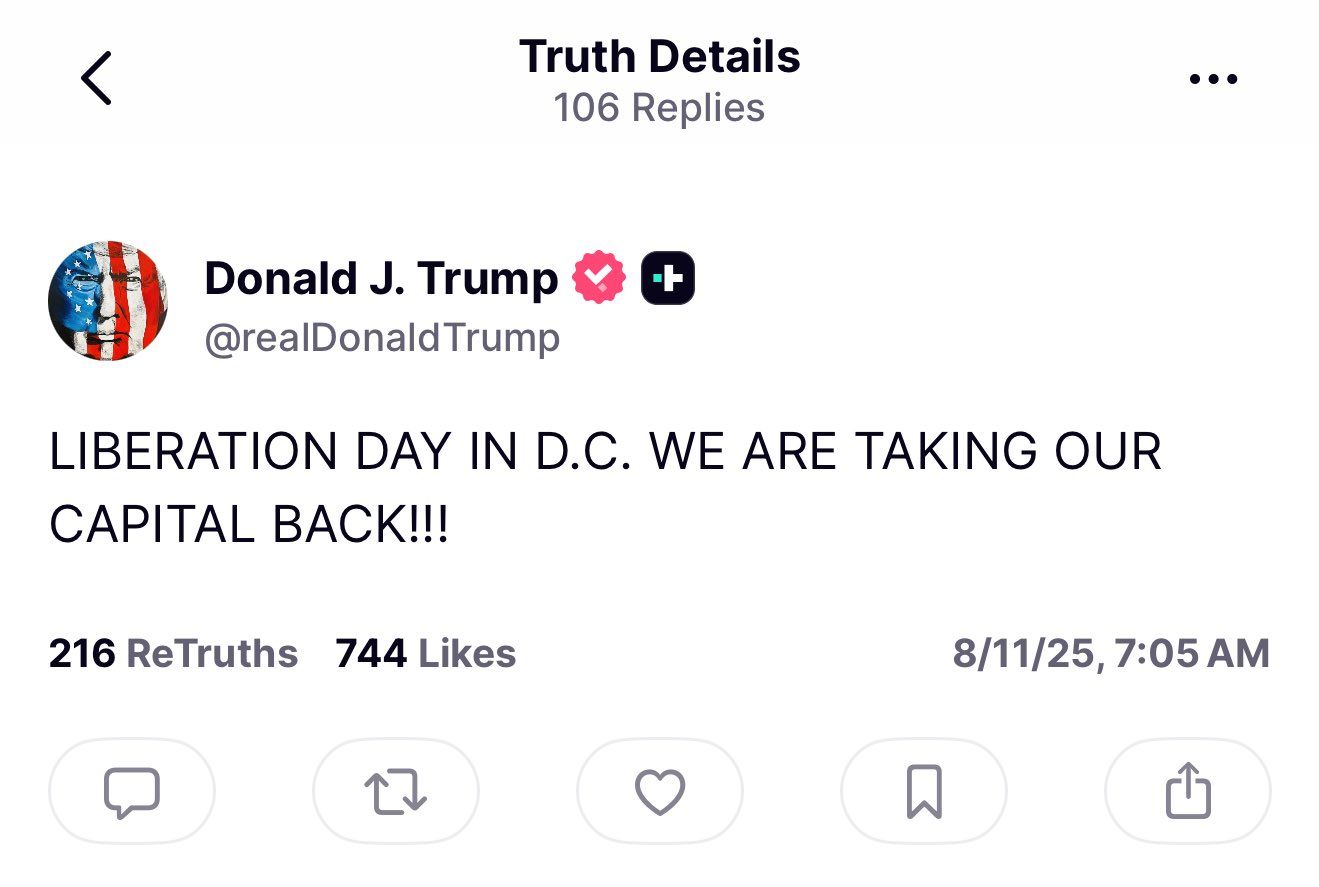Open the three-dot more options menu
Image resolution: width=1319 pixels, height=887 pixels.
[x=1214, y=79]
